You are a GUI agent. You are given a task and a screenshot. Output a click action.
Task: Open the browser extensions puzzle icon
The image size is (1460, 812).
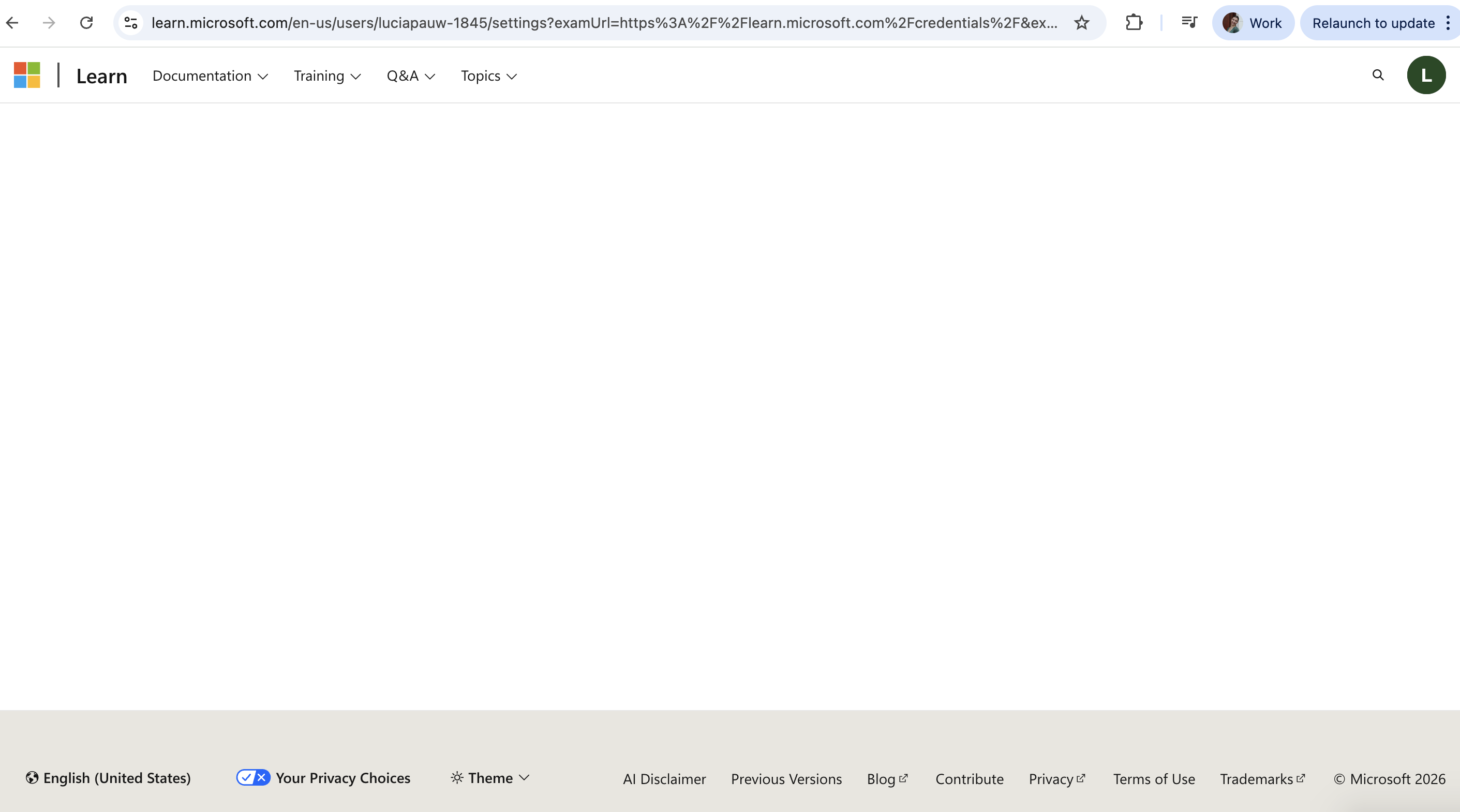(x=1134, y=23)
